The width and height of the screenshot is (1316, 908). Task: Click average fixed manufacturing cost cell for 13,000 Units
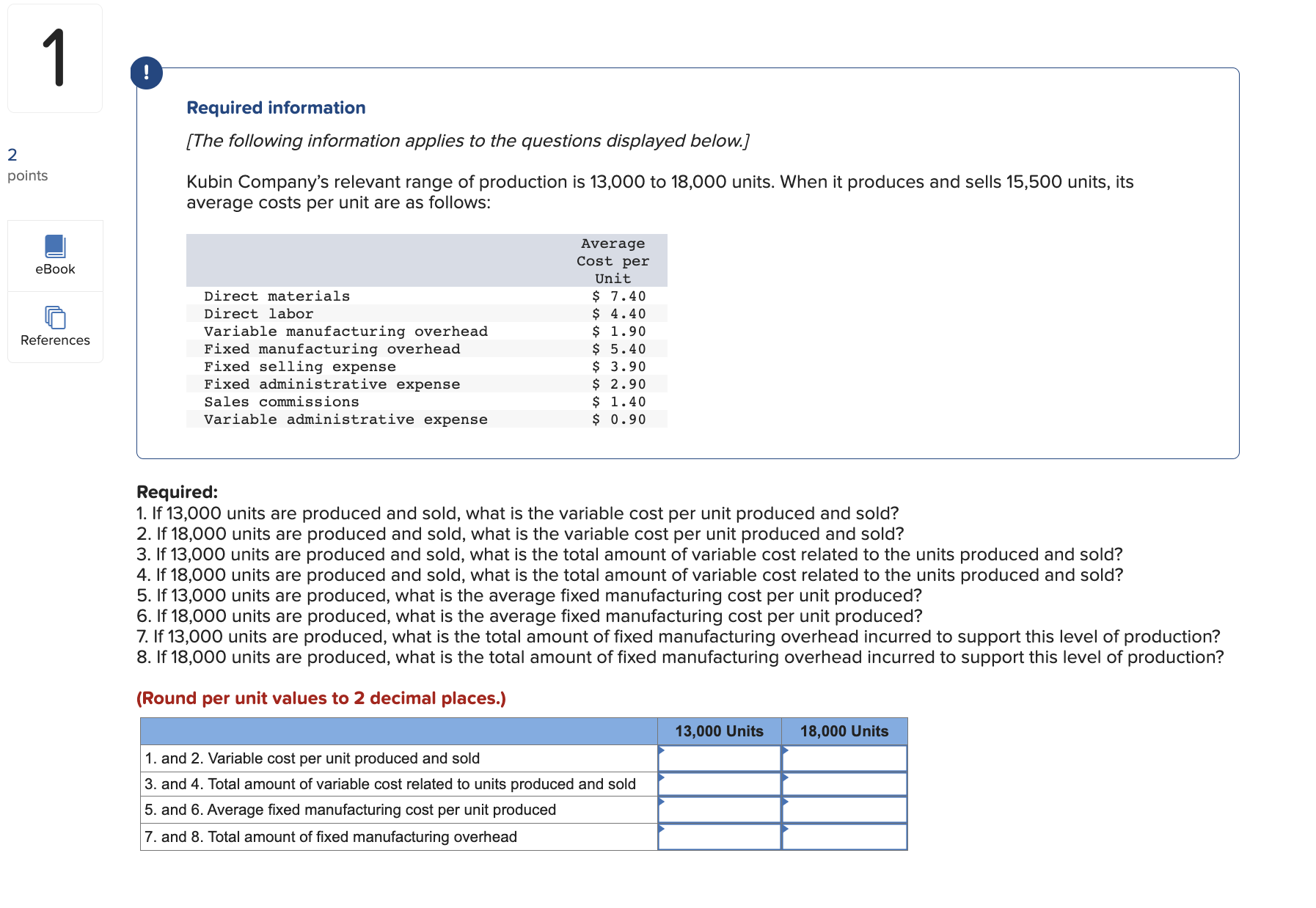[x=720, y=810]
